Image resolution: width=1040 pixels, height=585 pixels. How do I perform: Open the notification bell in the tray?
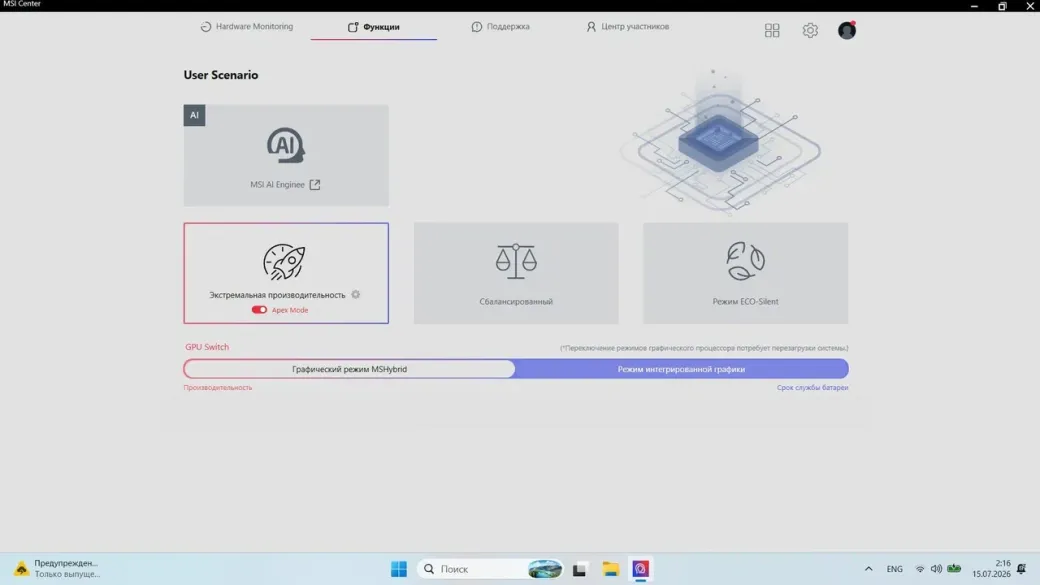tap(1021, 569)
